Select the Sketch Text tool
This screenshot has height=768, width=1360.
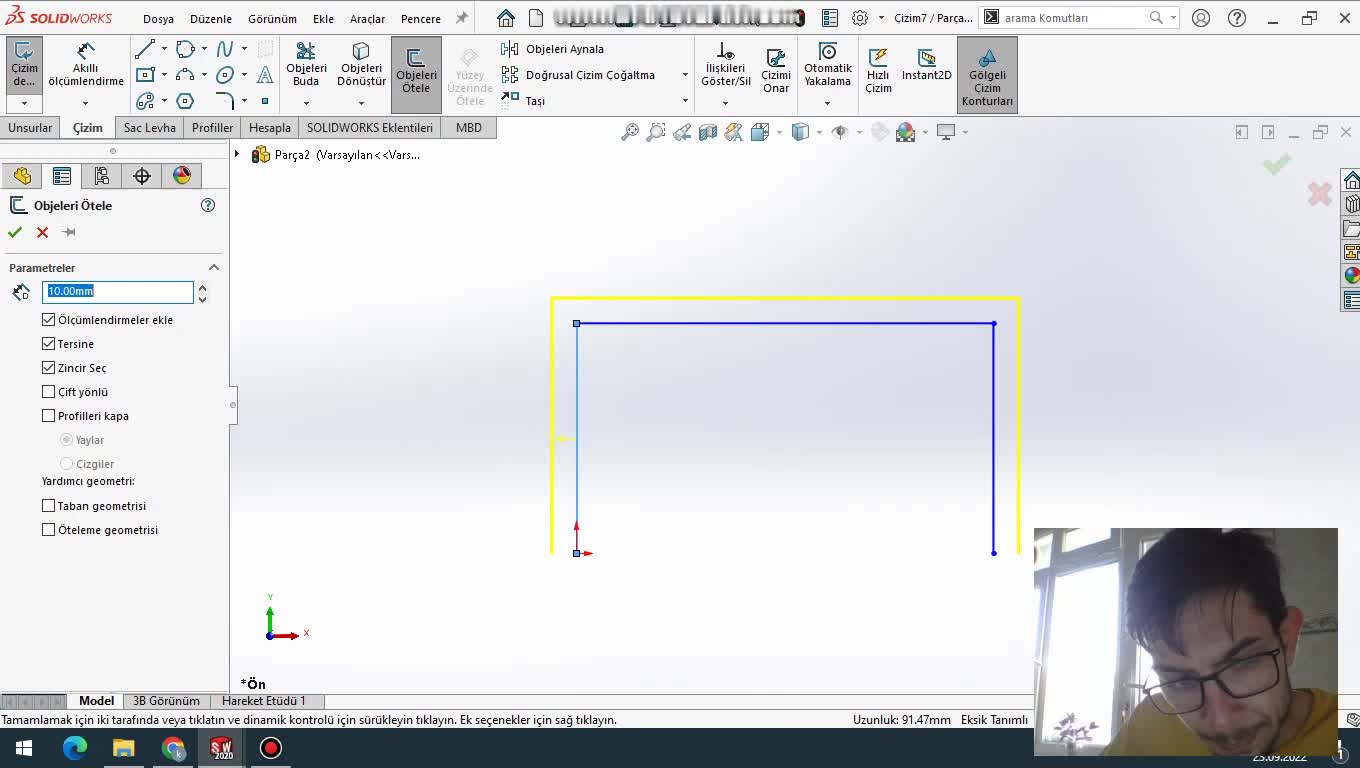pos(265,75)
